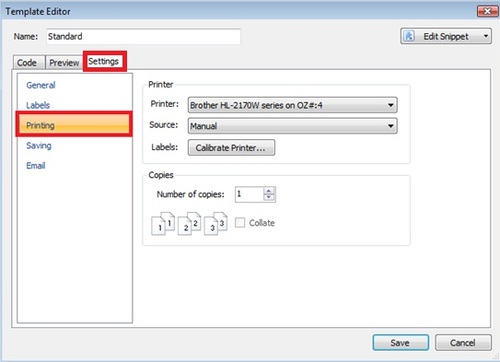Open the Source dropdown showing Manual

pos(292,126)
